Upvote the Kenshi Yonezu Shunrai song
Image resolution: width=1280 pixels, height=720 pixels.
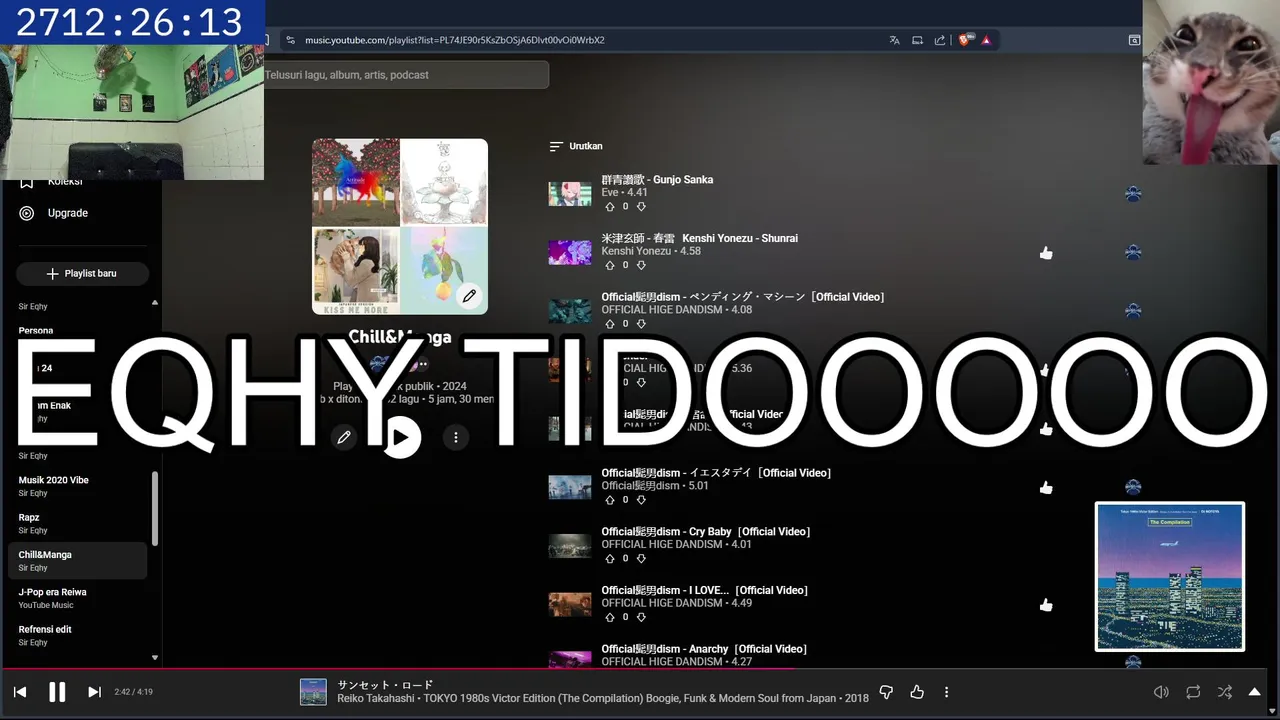point(610,265)
